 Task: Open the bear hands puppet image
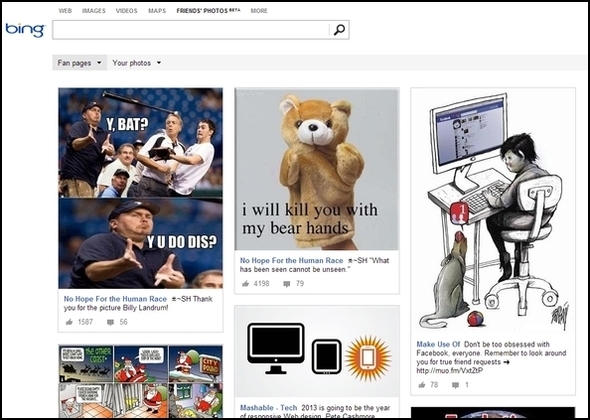pos(316,169)
